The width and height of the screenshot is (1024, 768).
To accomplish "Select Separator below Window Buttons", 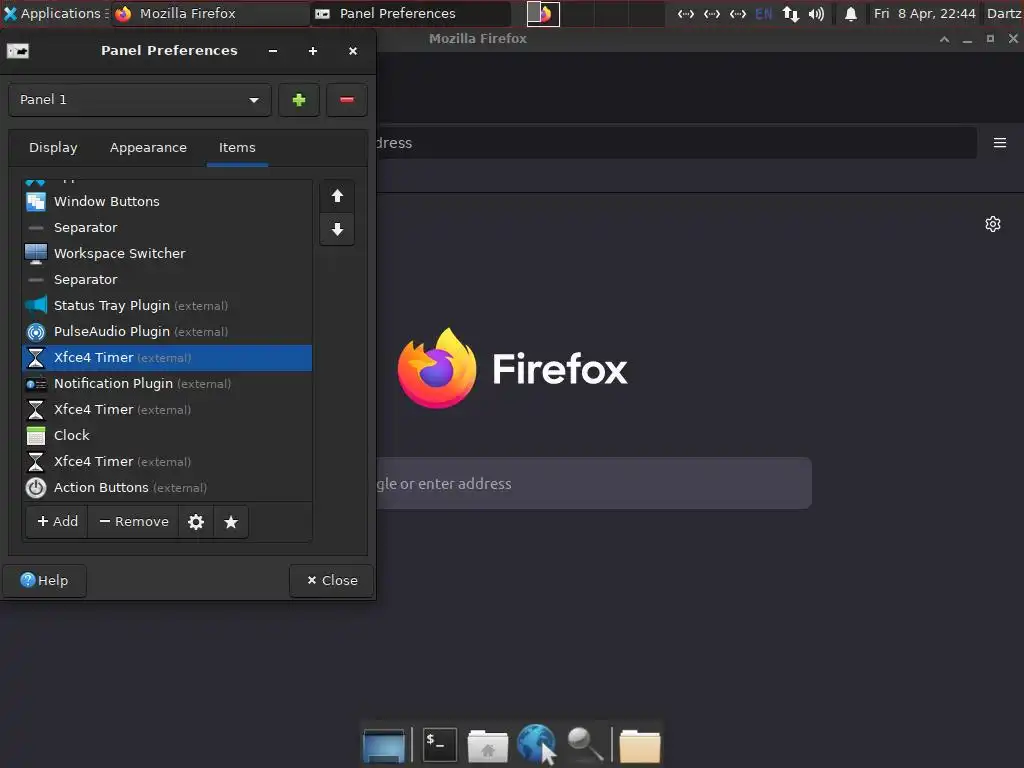I will 168,227.
